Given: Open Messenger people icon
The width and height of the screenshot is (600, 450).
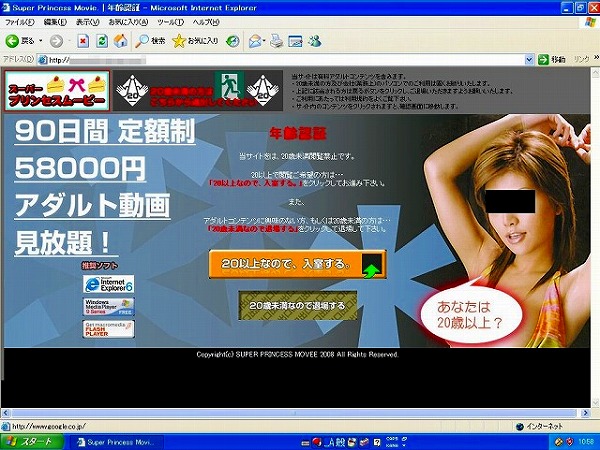Looking at the screenshot, I should point(315,41).
